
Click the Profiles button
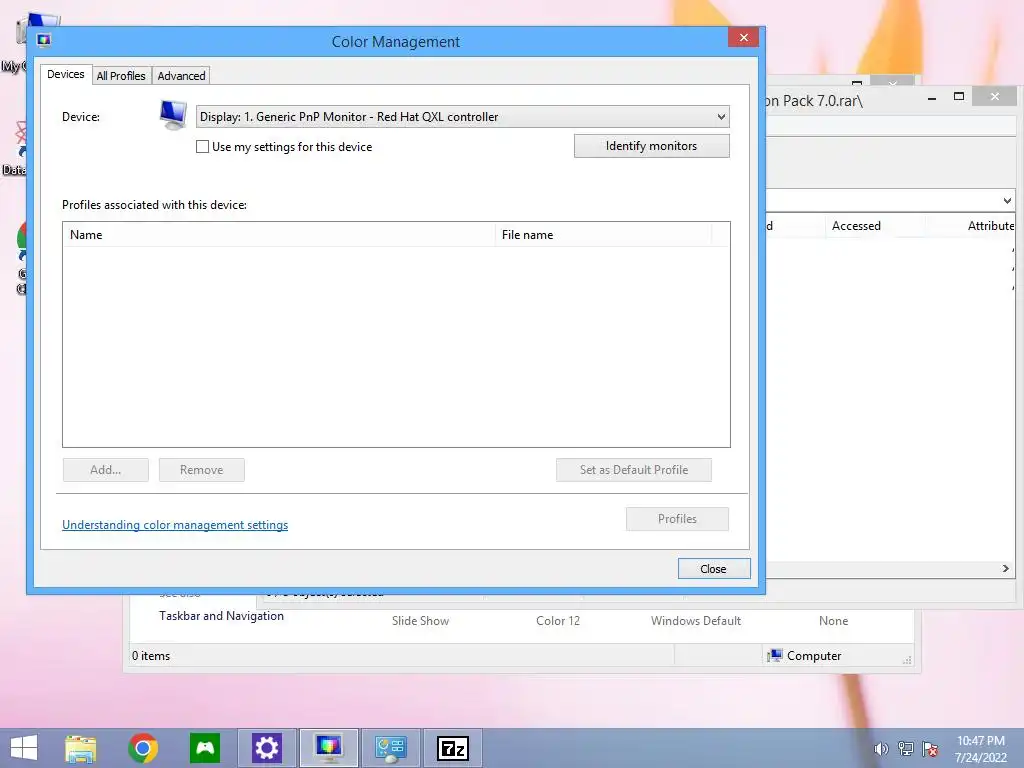click(677, 519)
